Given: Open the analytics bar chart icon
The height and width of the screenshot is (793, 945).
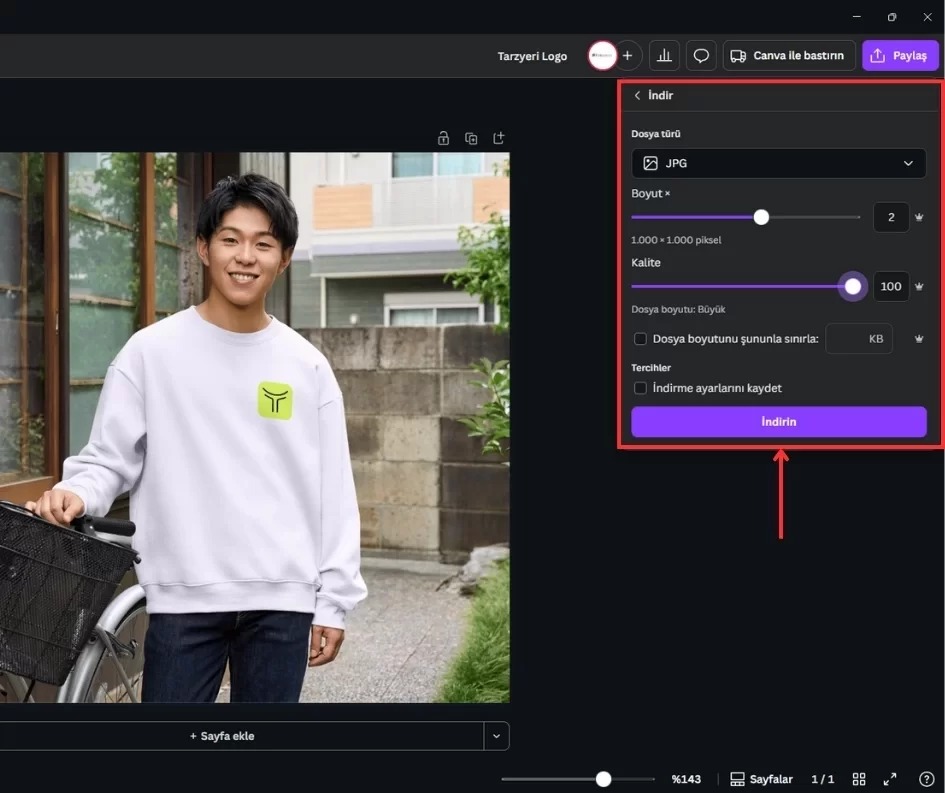Looking at the screenshot, I should click(664, 55).
